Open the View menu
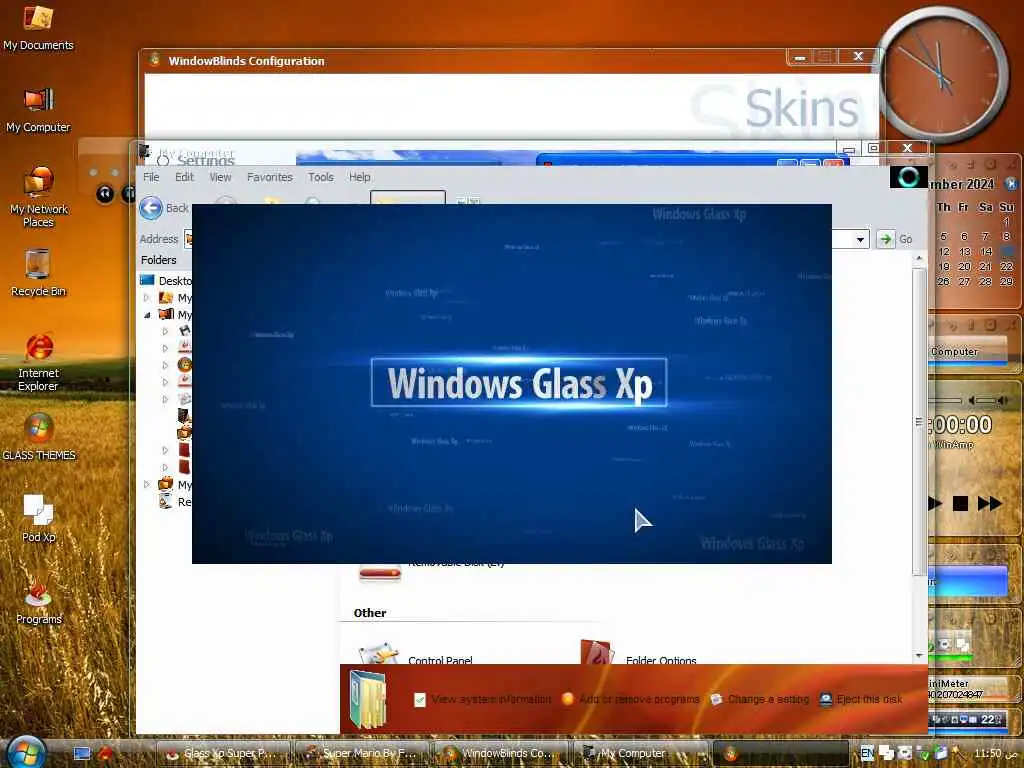 (220, 177)
